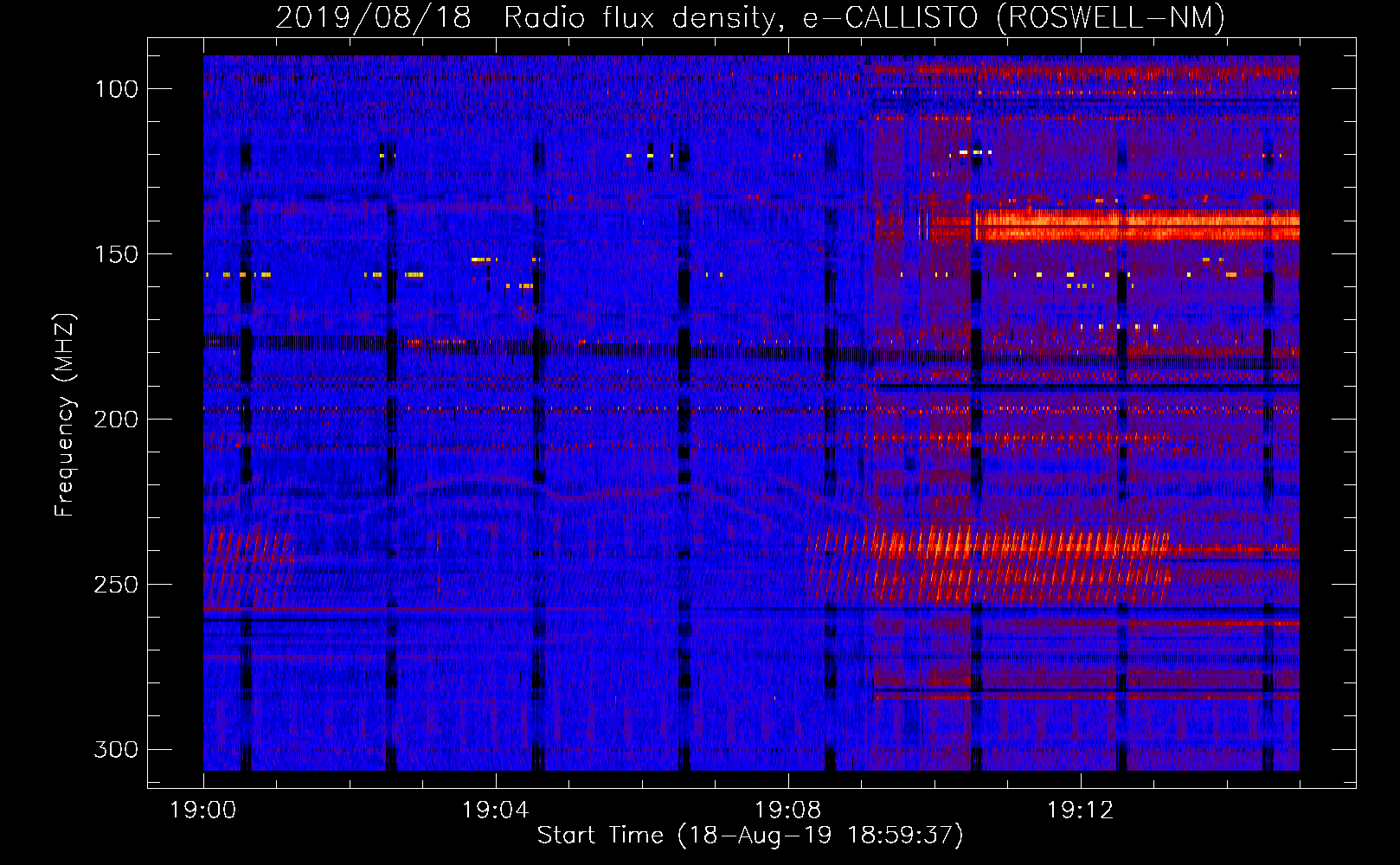Viewport: 1400px width, 865px height.
Task: Click the 19:08 time tick label
Action: (x=787, y=811)
